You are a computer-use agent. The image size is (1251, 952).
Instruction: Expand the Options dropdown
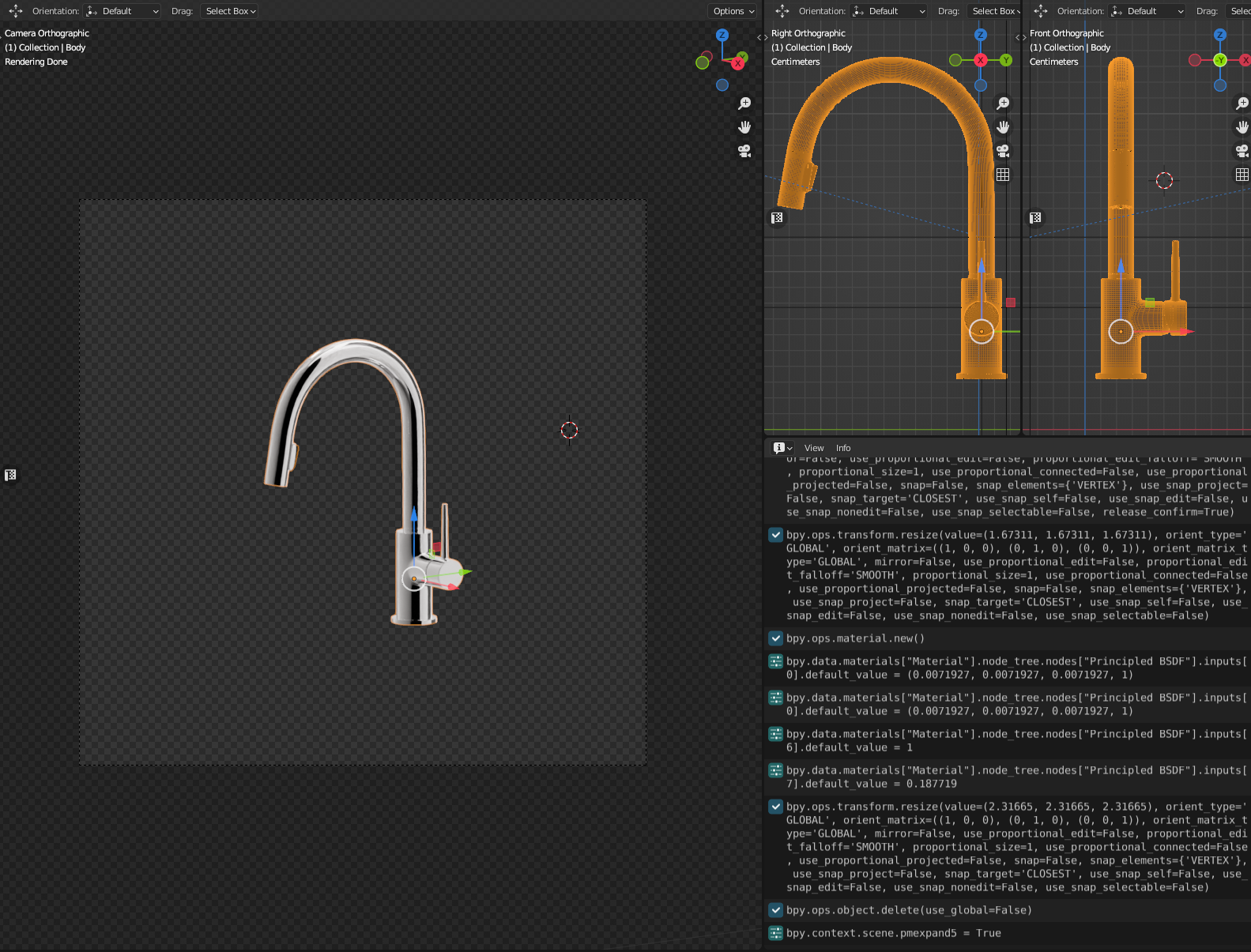[x=733, y=11]
